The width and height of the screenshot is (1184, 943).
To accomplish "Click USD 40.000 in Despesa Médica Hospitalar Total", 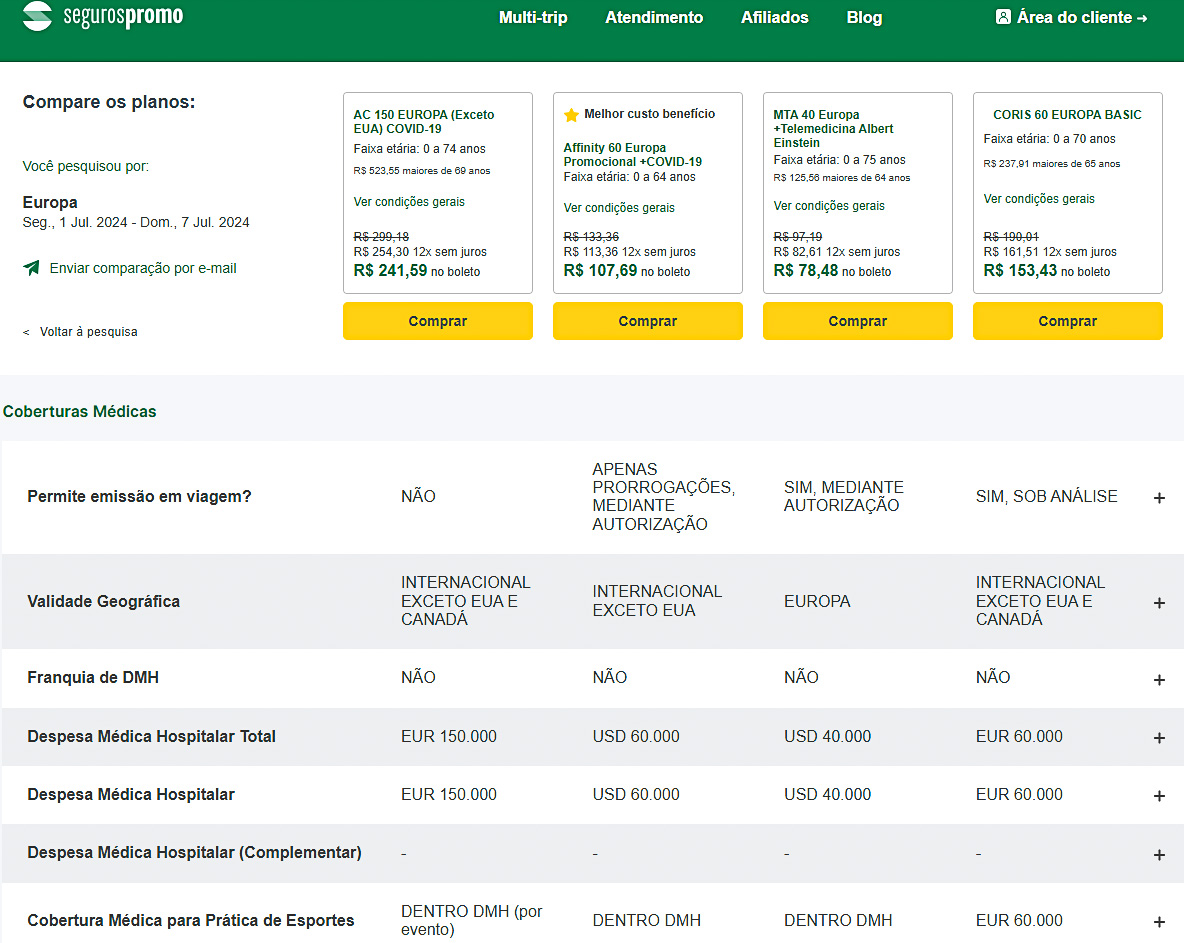I will pyautogui.click(x=828, y=736).
